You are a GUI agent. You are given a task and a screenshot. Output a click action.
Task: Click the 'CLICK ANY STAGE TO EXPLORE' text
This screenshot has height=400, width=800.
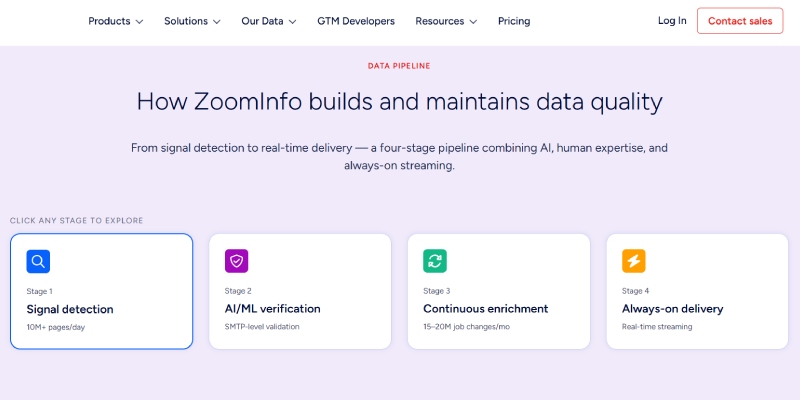click(77, 220)
